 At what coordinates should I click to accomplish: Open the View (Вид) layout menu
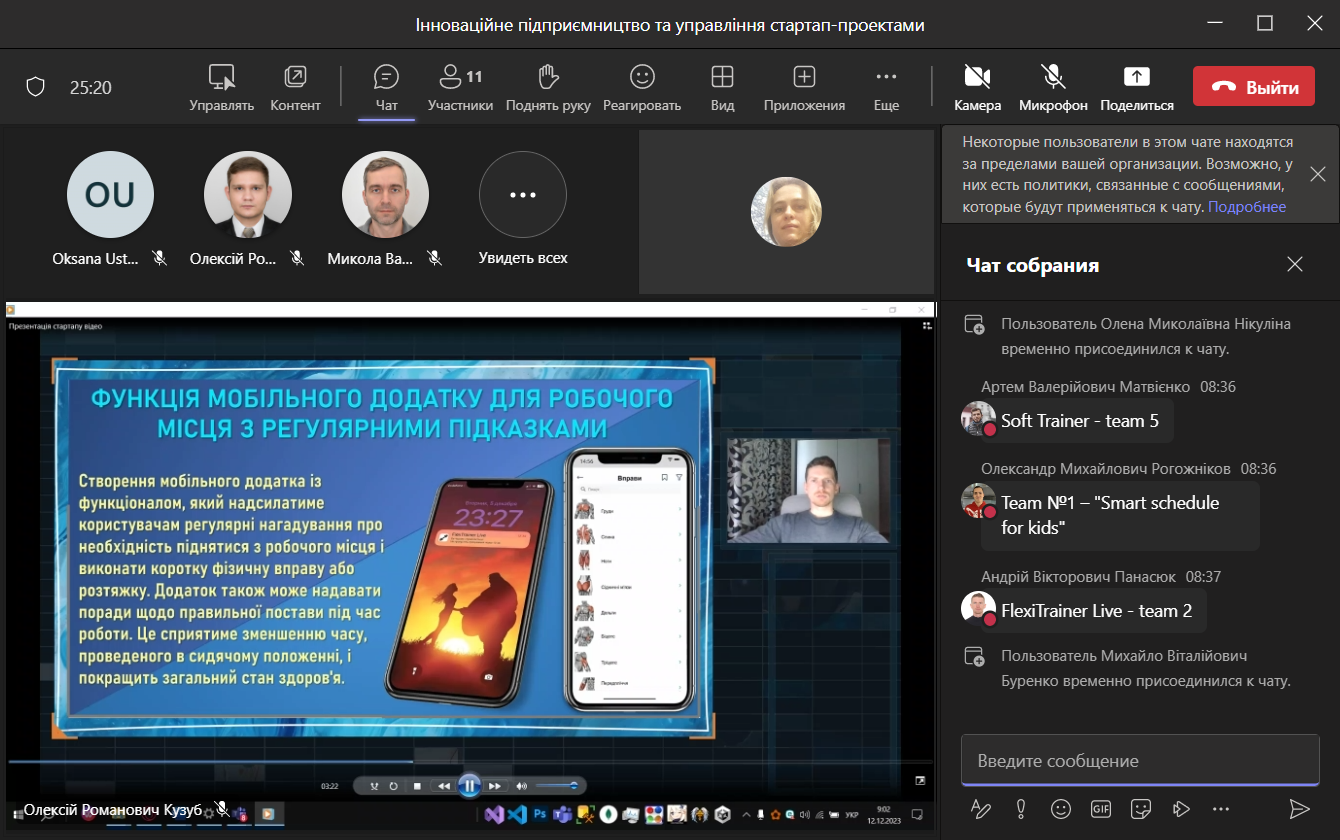[722, 78]
